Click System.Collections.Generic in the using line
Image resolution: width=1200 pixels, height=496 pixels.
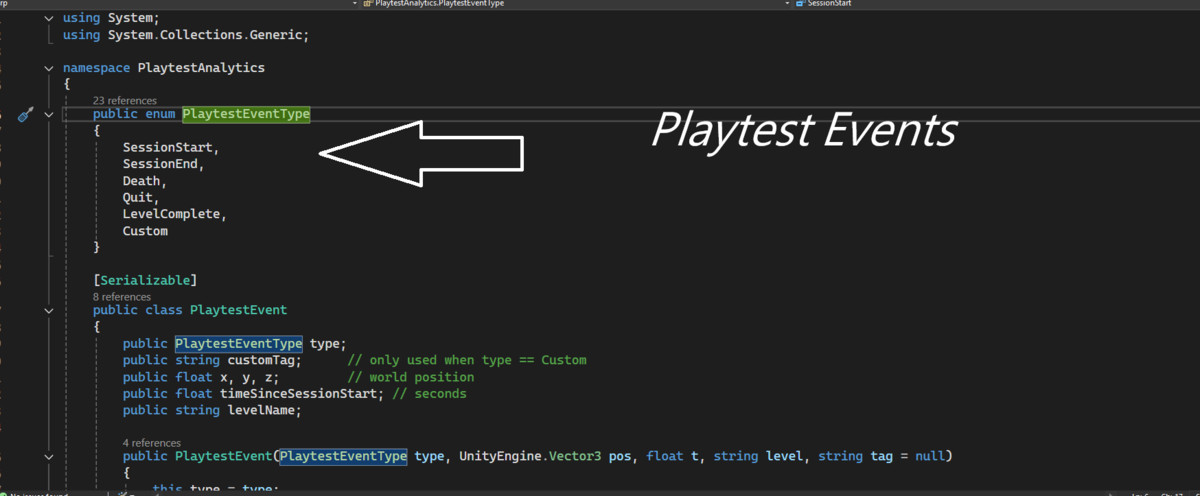pos(206,35)
